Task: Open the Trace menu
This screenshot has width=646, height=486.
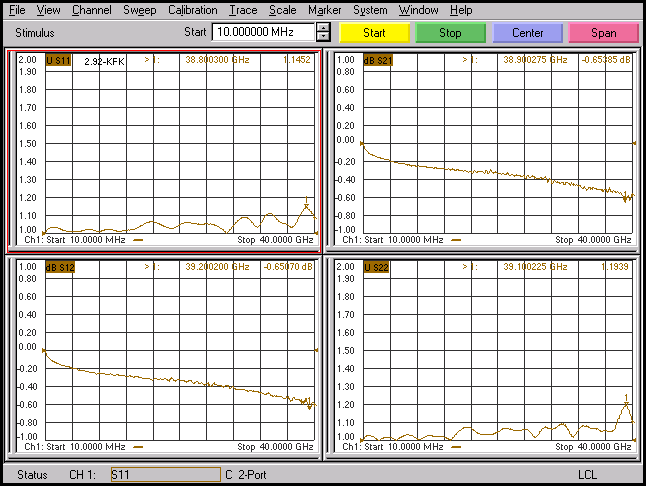Action: coord(242,10)
